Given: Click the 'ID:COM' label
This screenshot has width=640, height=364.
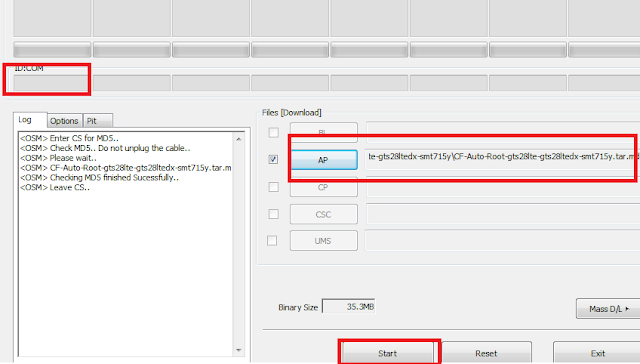Looking at the screenshot, I should click(x=29, y=69).
